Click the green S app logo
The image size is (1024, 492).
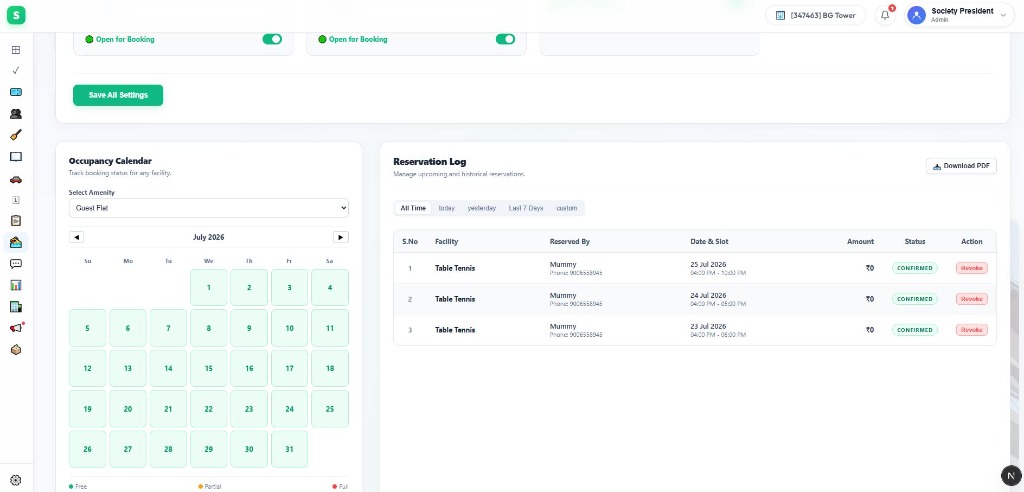click(16, 16)
